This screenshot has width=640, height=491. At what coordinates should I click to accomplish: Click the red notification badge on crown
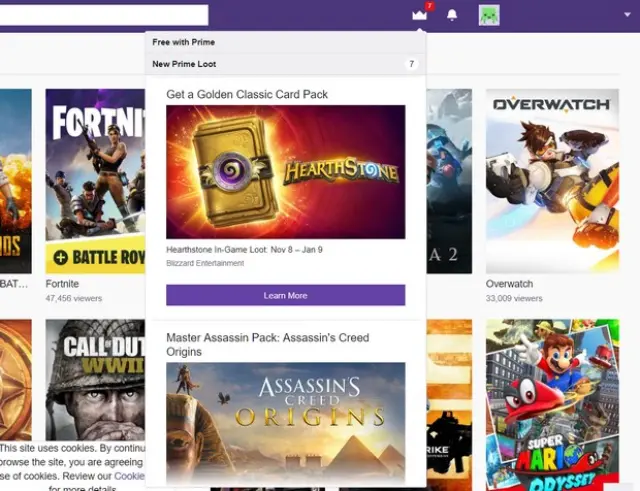[429, 6]
